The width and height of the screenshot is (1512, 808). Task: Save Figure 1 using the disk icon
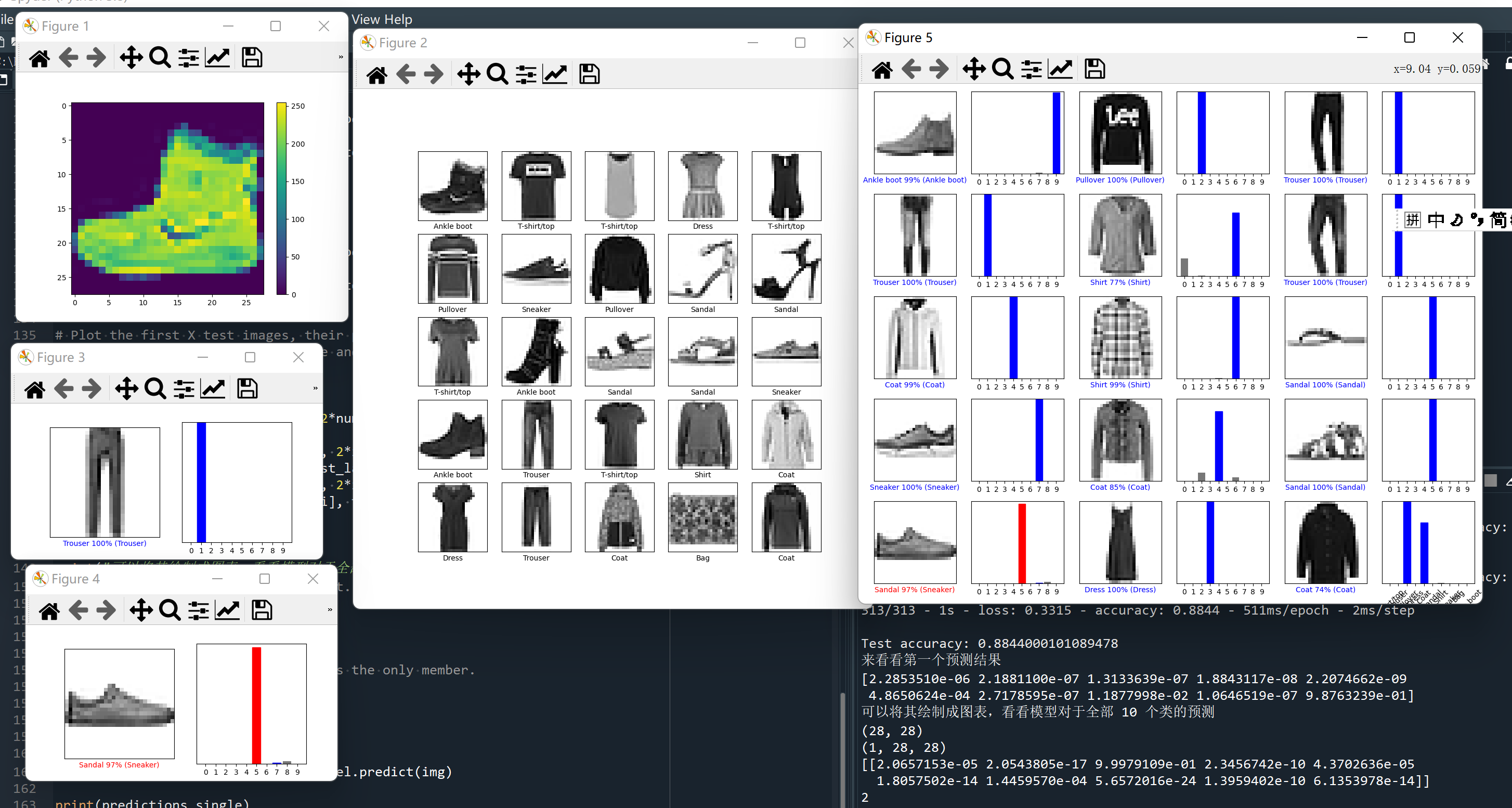tap(252, 58)
